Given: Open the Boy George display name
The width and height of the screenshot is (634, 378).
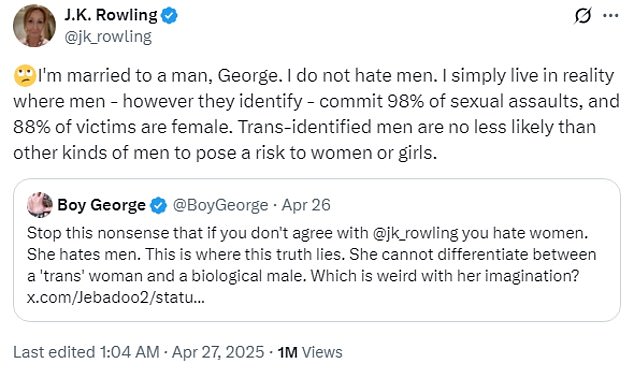Looking at the screenshot, I should pyautogui.click(x=101, y=205).
